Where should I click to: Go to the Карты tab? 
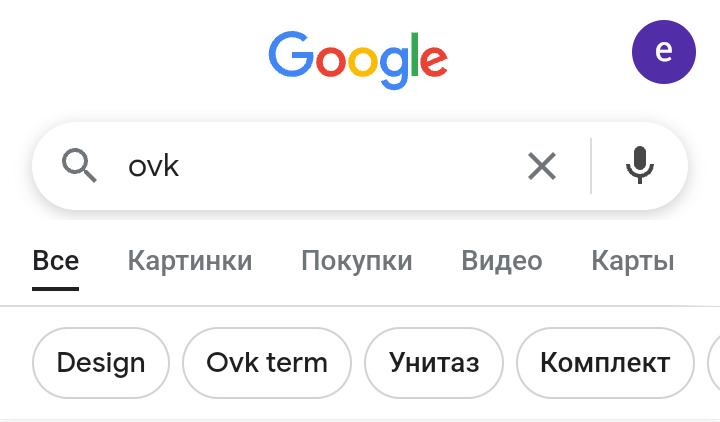[633, 262]
